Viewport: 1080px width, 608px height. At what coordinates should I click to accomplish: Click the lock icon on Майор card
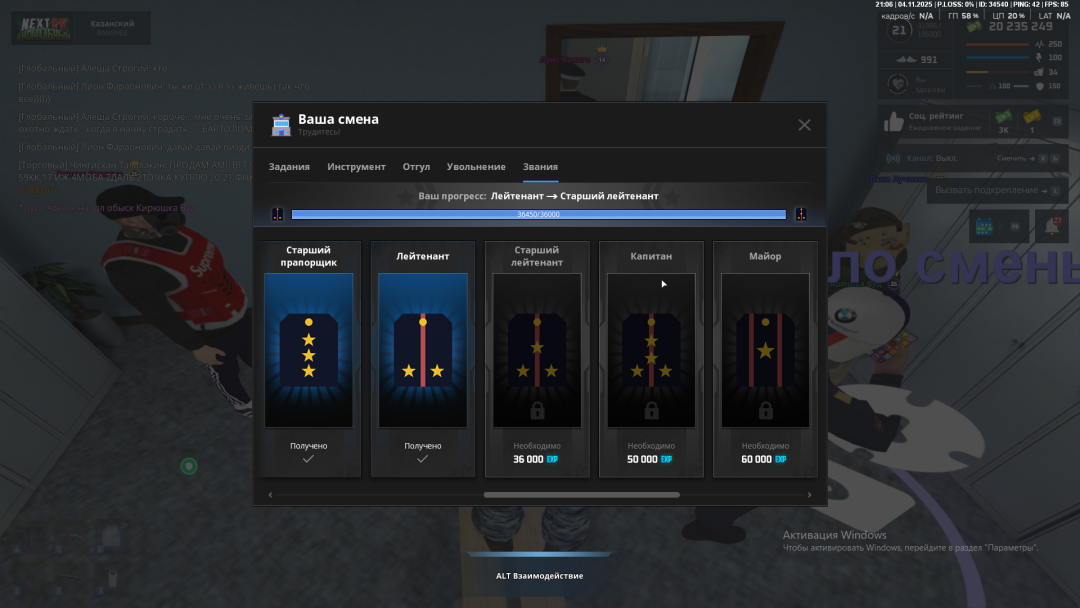pyautogui.click(x=765, y=411)
